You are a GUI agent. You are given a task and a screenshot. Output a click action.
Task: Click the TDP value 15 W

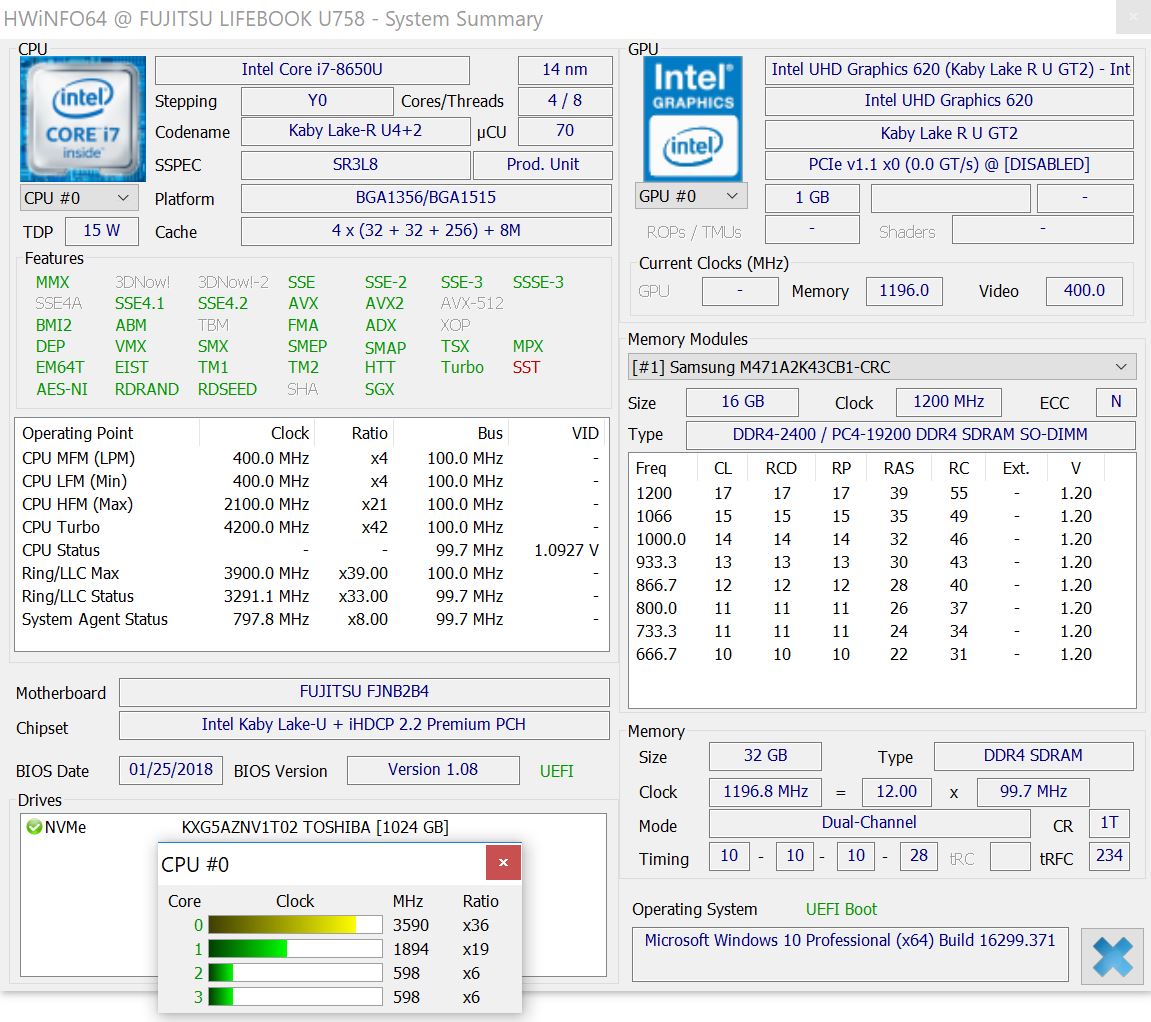pos(101,231)
